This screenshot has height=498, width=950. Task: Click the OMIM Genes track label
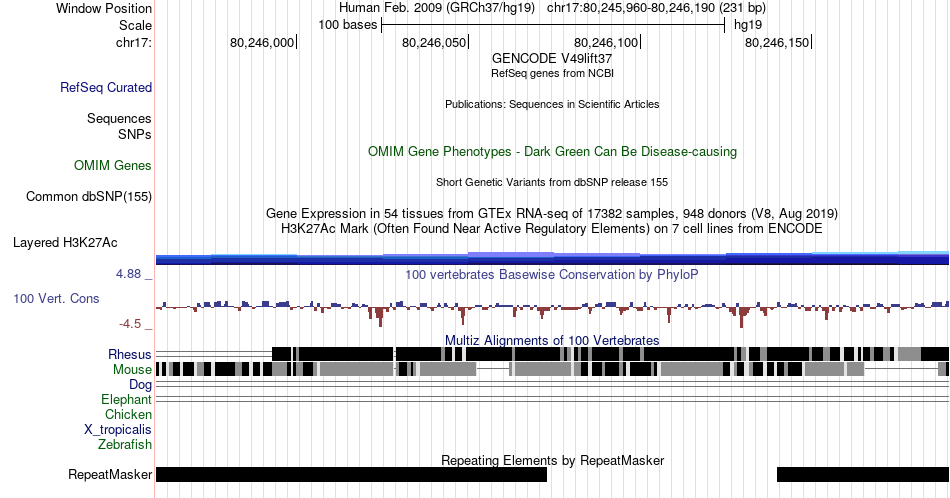(113, 165)
